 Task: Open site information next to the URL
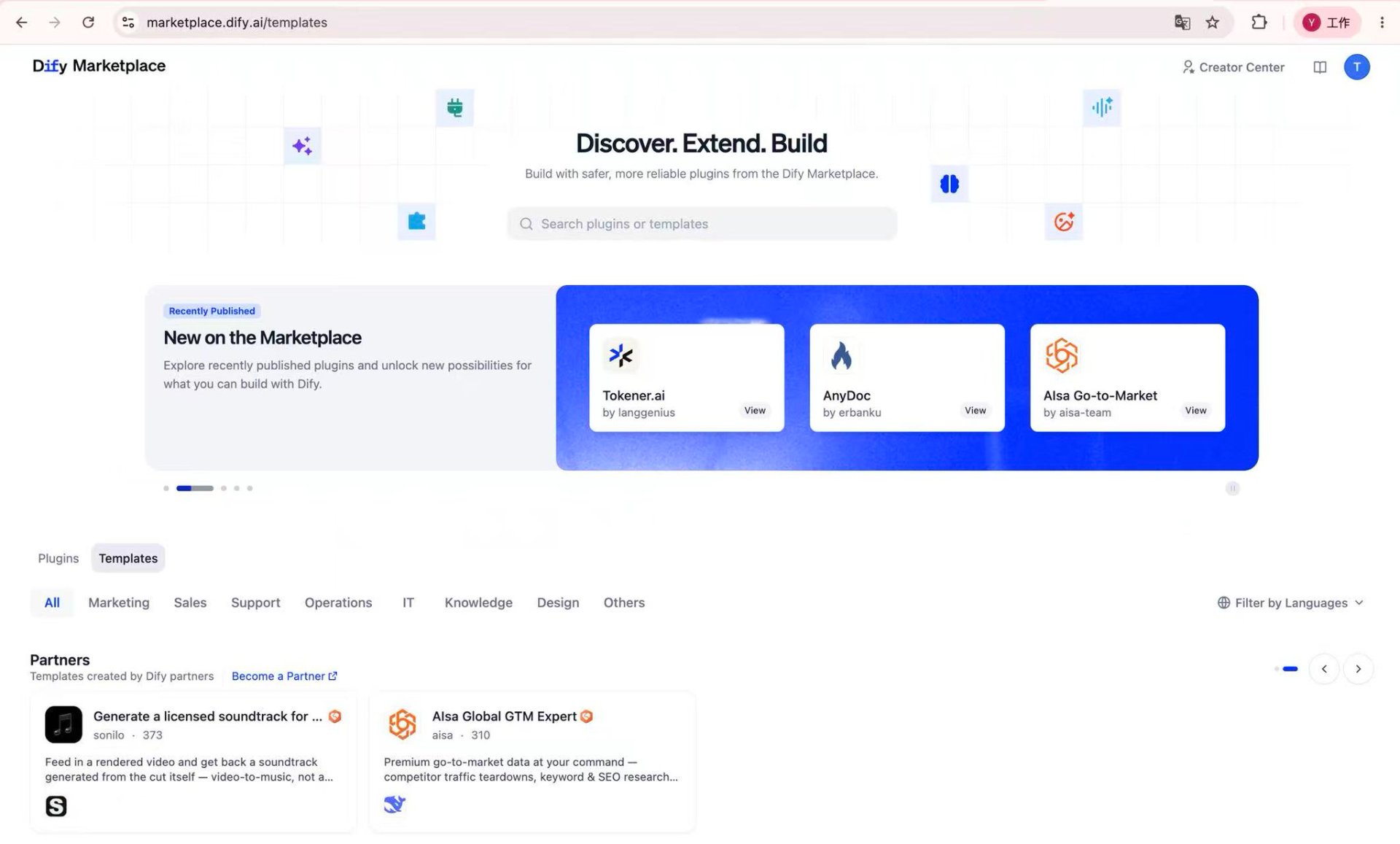(x=128, y=23)
